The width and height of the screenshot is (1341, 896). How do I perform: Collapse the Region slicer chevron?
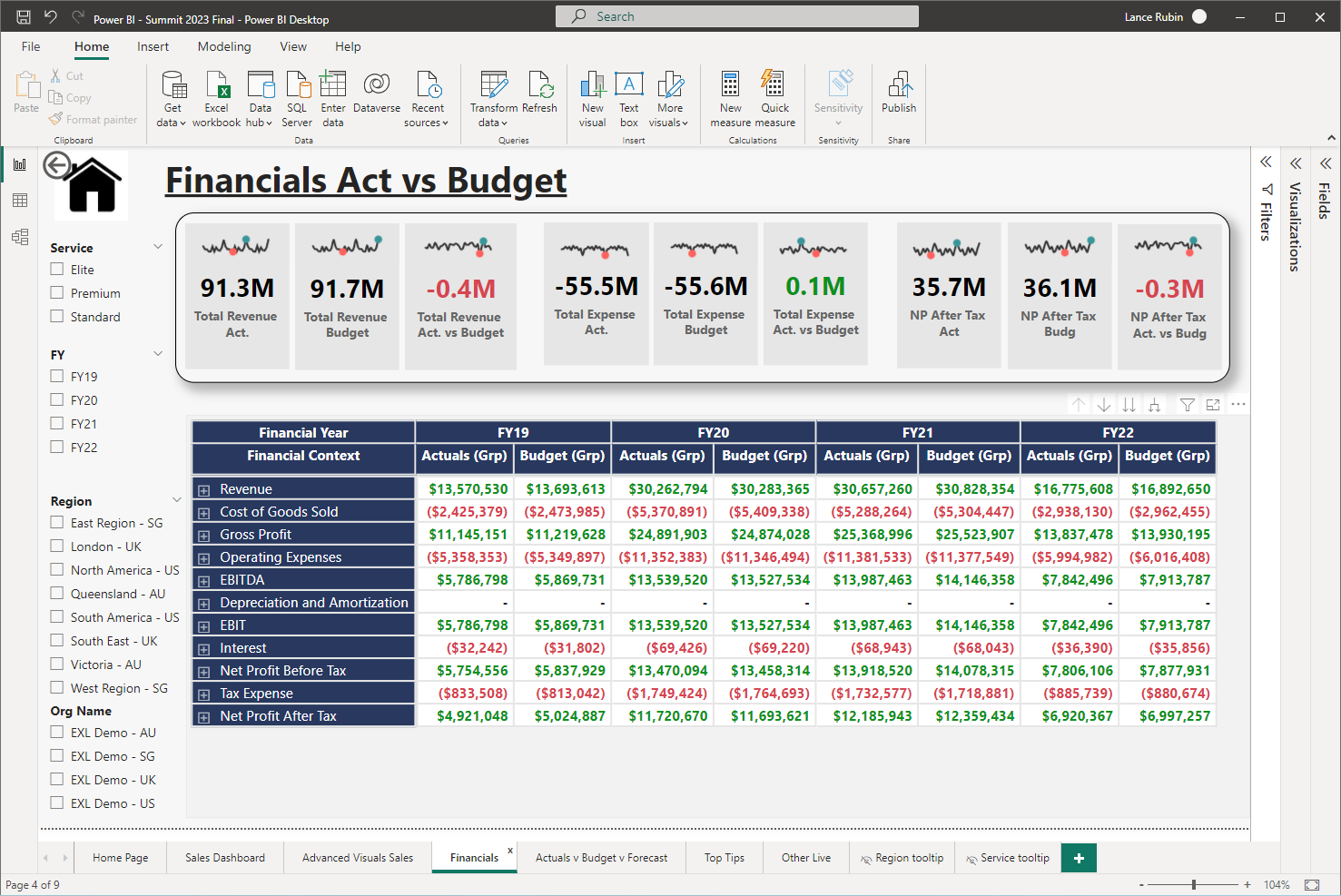(177, 500)
